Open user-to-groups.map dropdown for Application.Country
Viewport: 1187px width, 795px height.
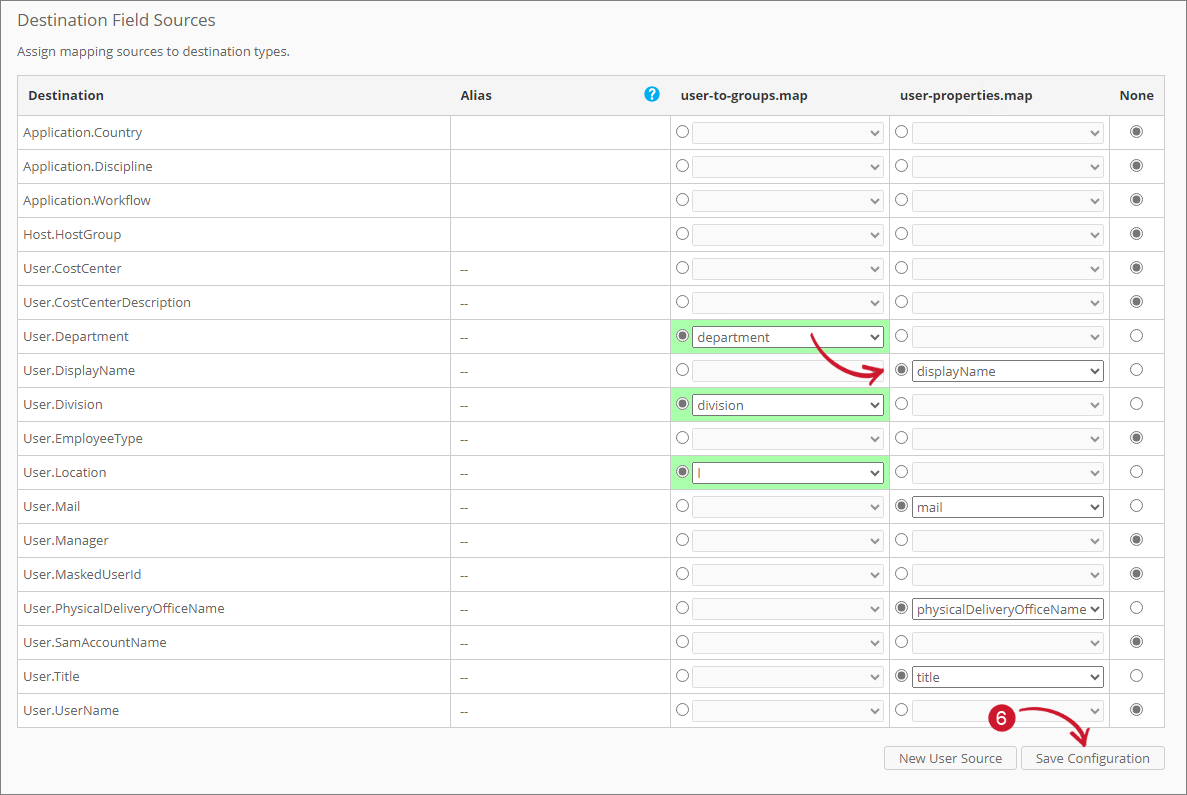(x=787, y=133)
